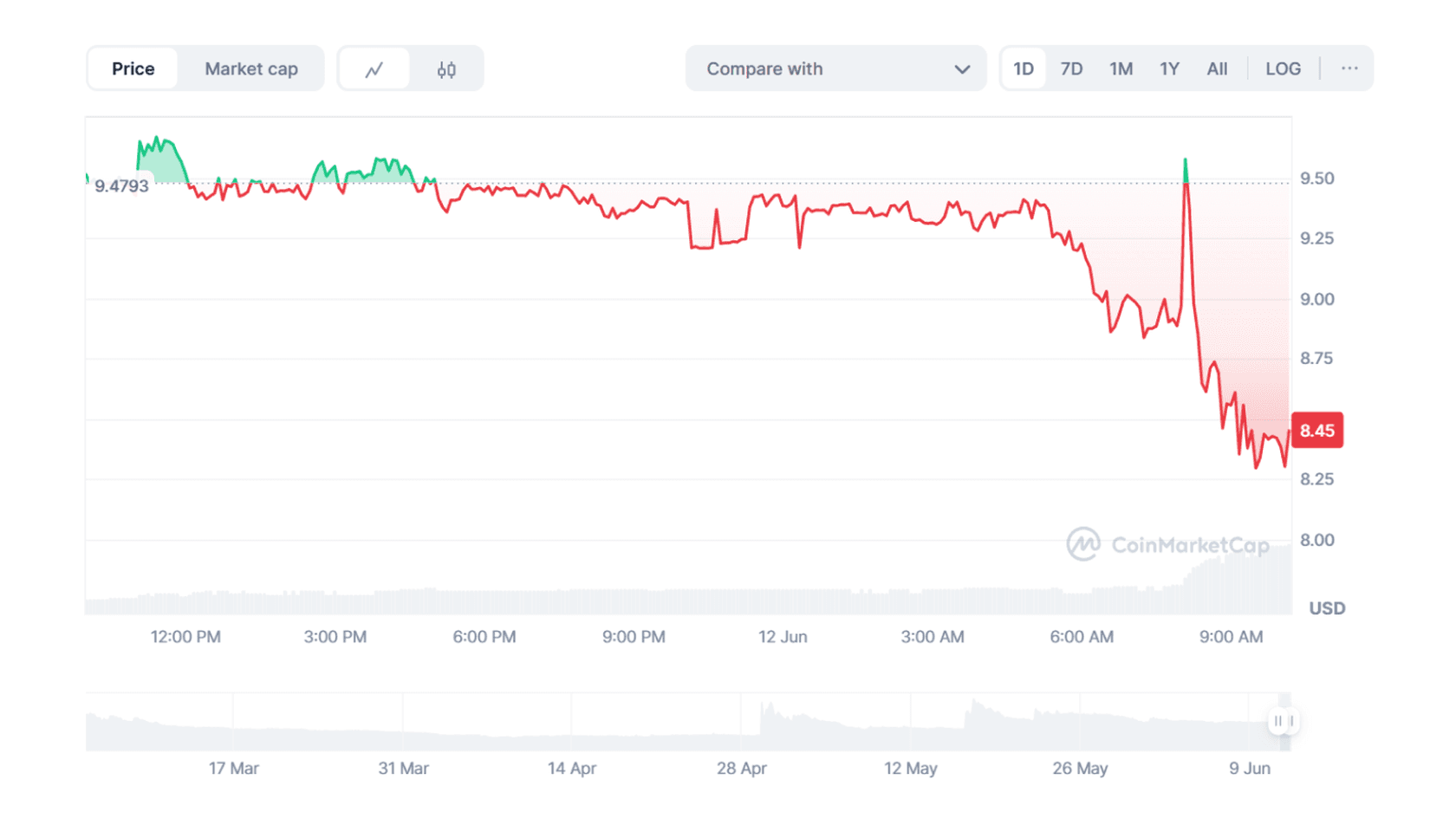Click the 6:00 PM time axis label
1456x818 pixels.
tap(484, 637)
